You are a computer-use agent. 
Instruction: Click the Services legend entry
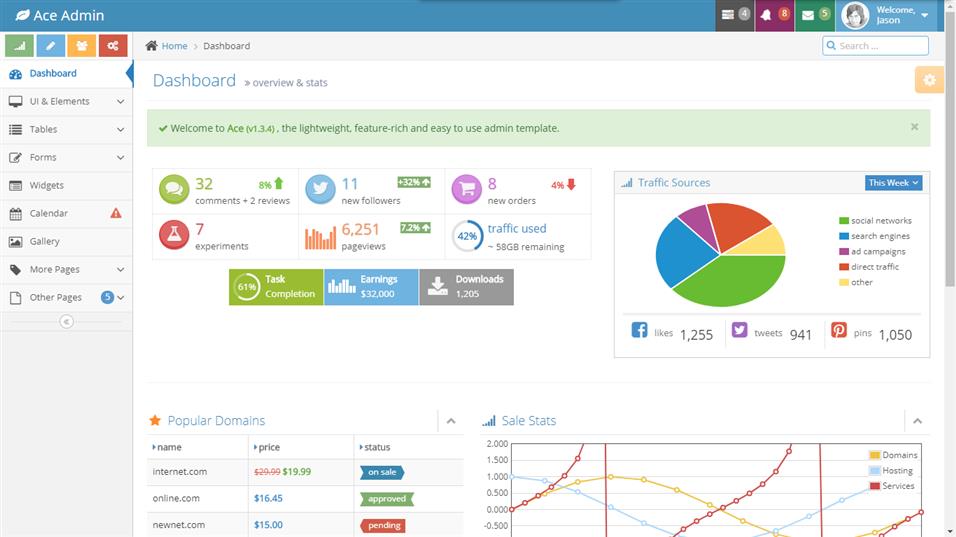(x=892, y=486)
